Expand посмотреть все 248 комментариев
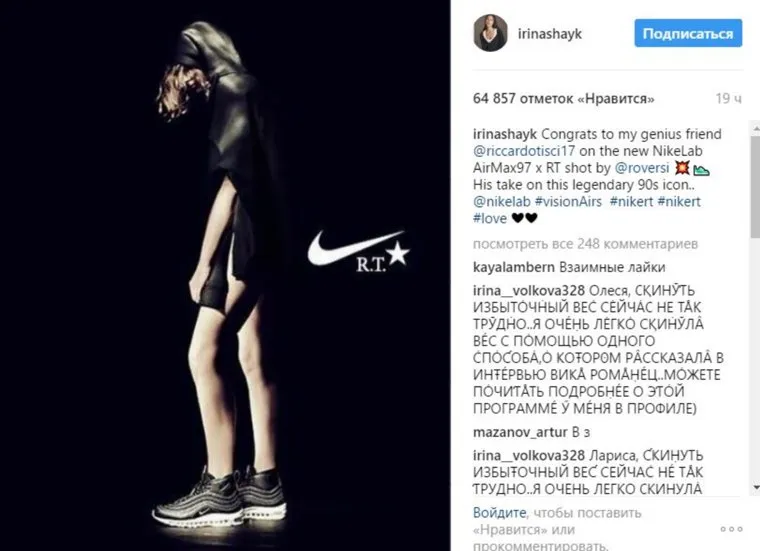 pos(586,244)
